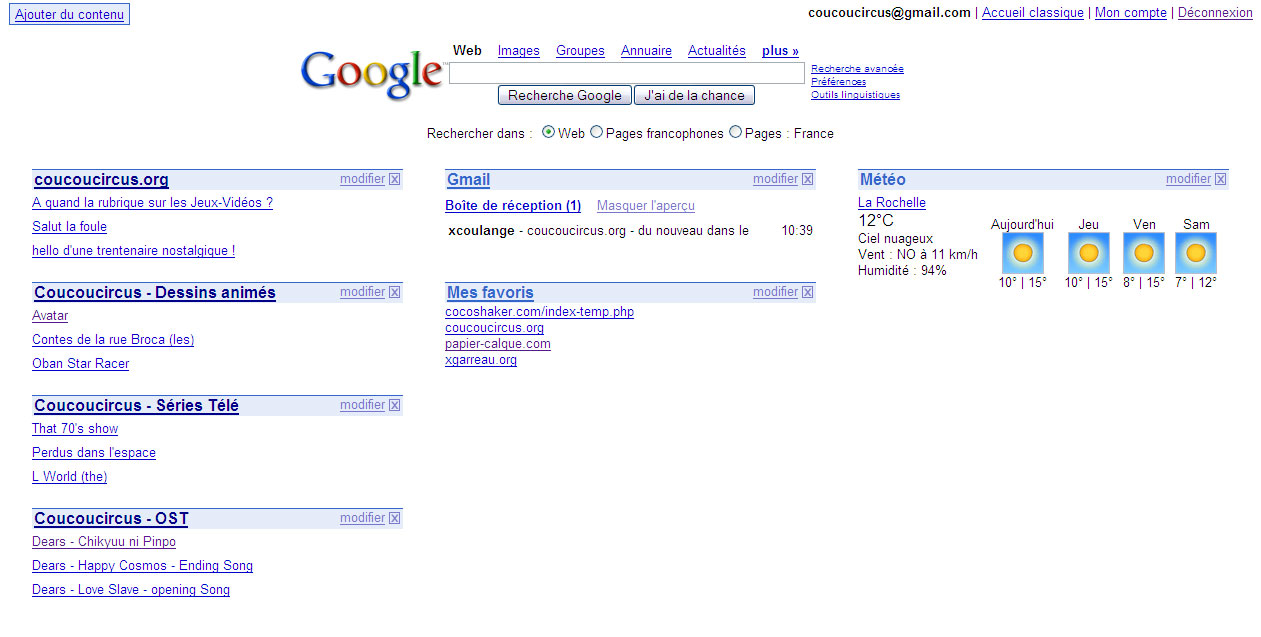Close the coucoucircus.org module

[x=394, y=180]
